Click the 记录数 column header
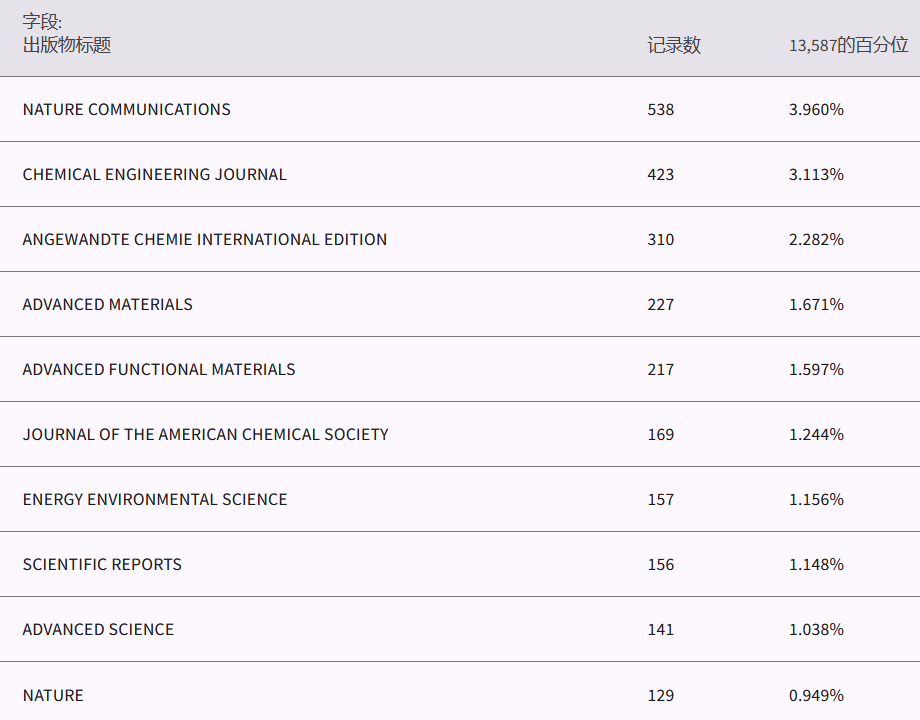This screenshot has width=920, height=720. (x=673, y=45)
